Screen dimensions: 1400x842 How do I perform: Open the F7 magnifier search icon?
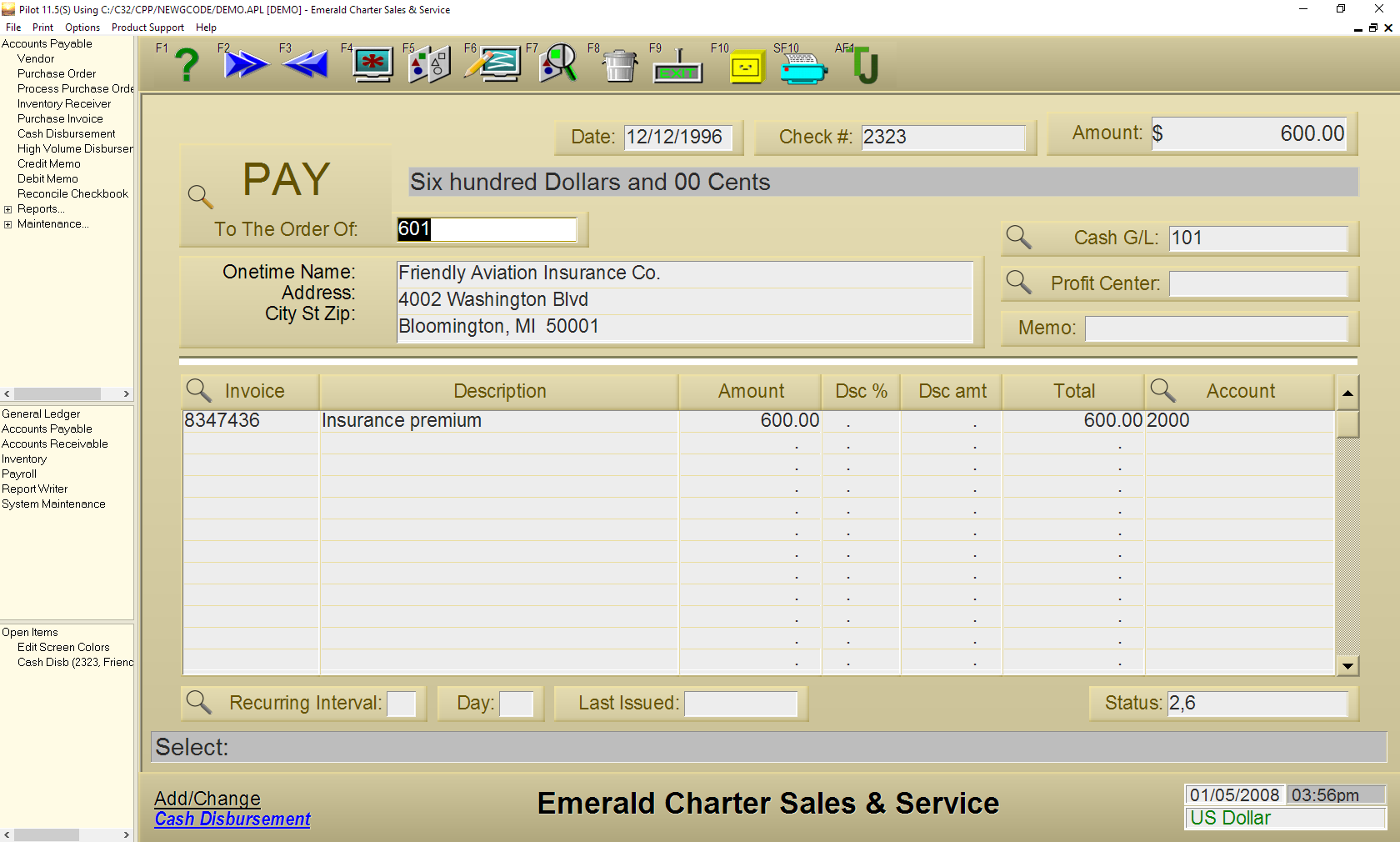pyautogui.click(x=558, y=64)
